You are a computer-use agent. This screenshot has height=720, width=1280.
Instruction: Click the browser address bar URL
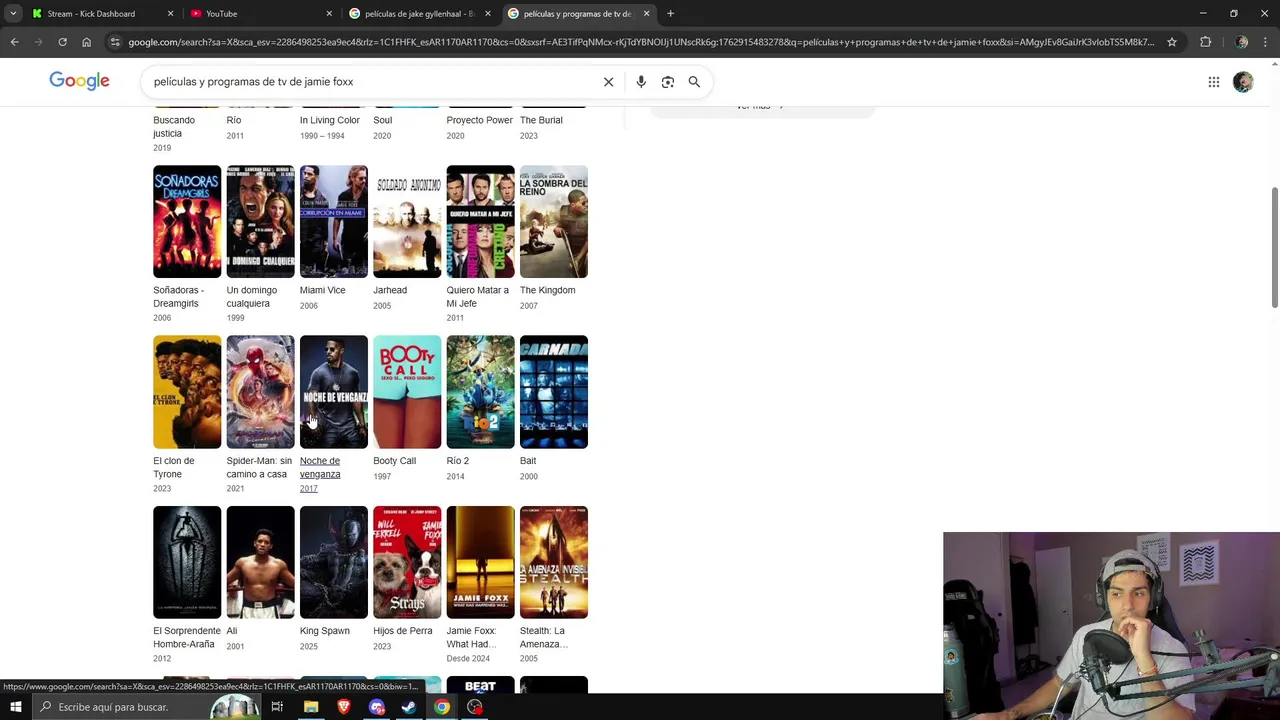coord(640,42)
